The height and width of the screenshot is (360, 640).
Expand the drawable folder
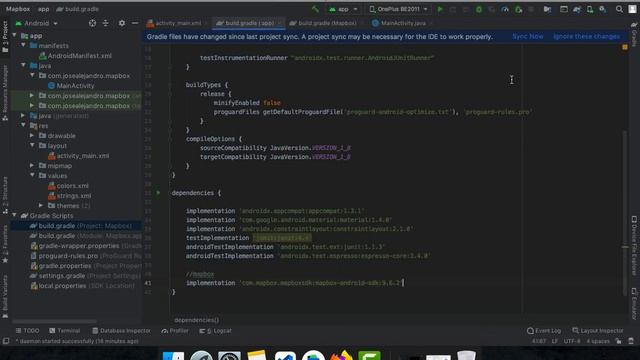pos(32,136)
